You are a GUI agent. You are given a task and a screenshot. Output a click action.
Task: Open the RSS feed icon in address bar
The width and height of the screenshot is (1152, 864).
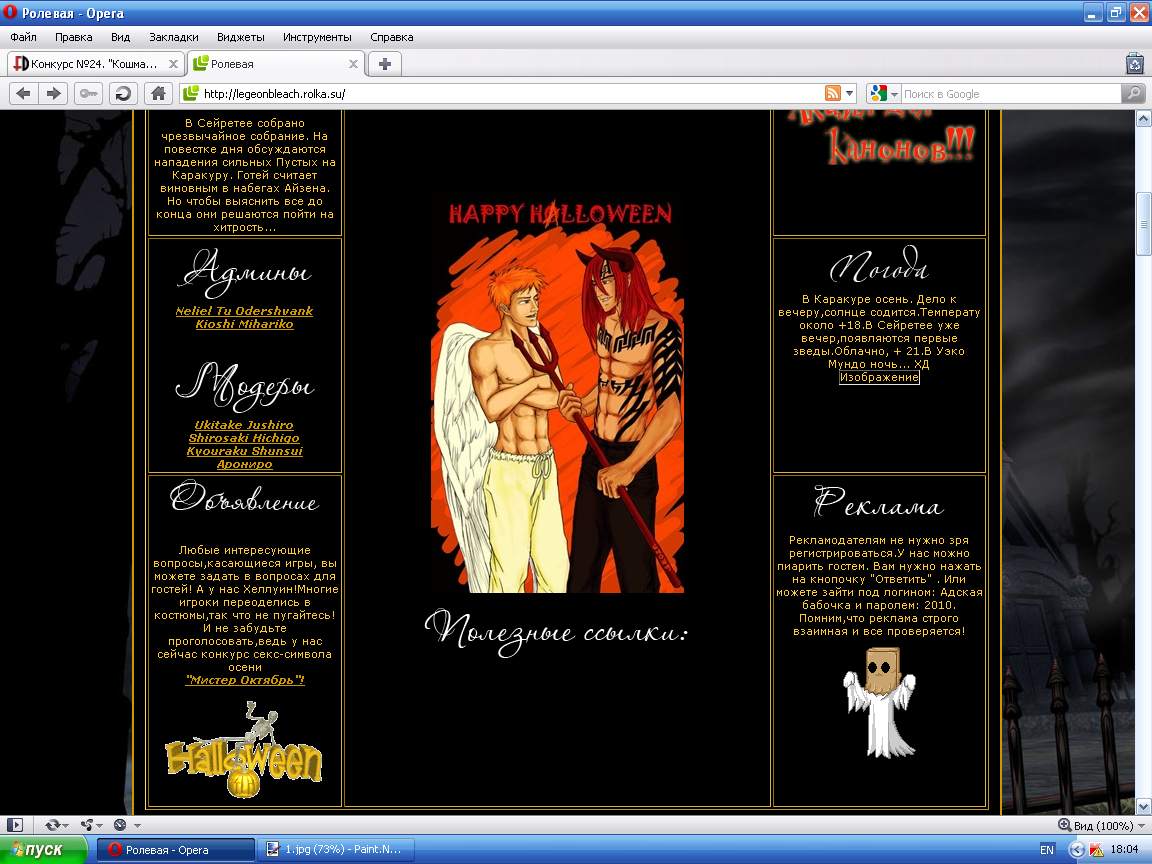[832, 93]
